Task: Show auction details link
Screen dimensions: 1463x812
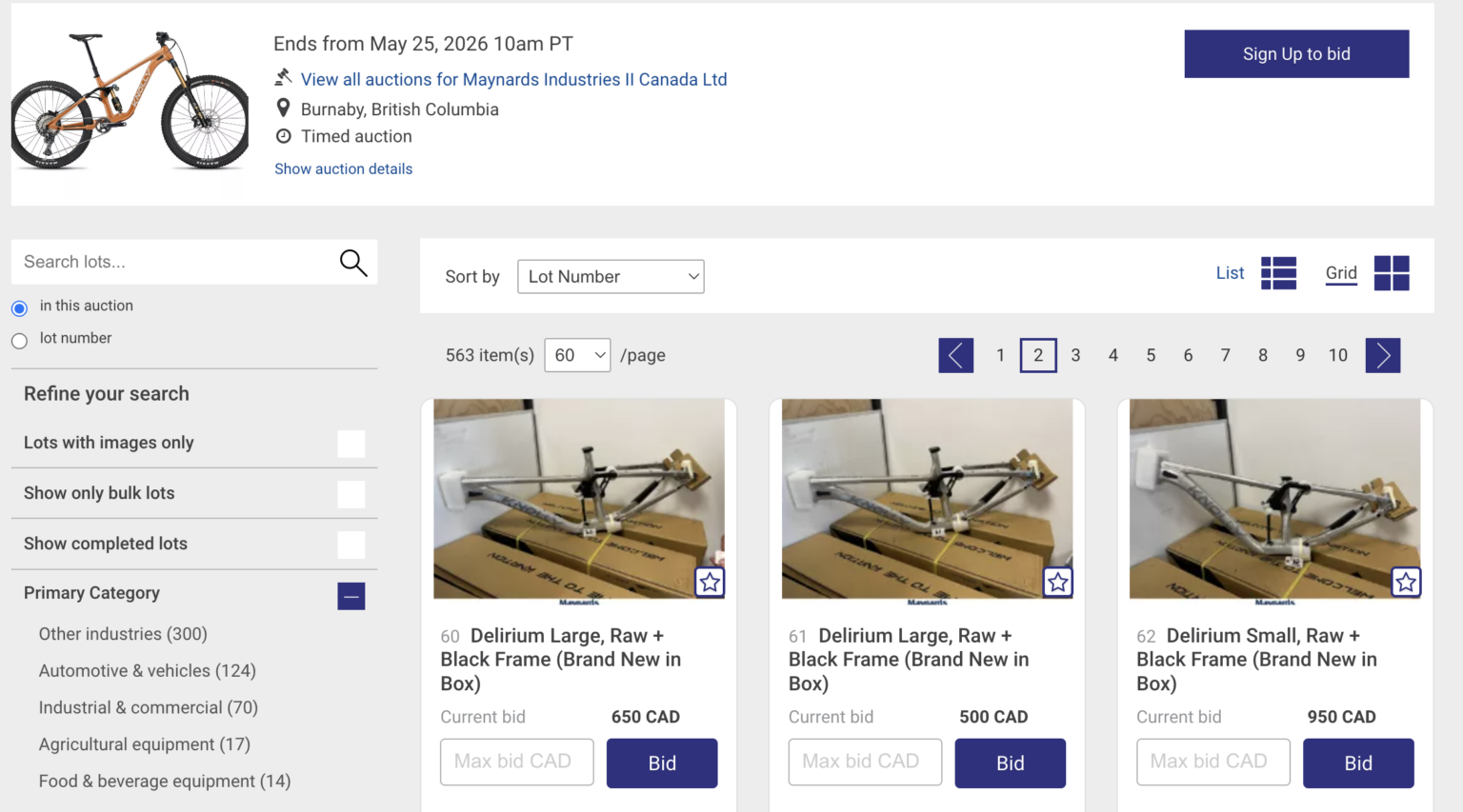Action: 343,168
